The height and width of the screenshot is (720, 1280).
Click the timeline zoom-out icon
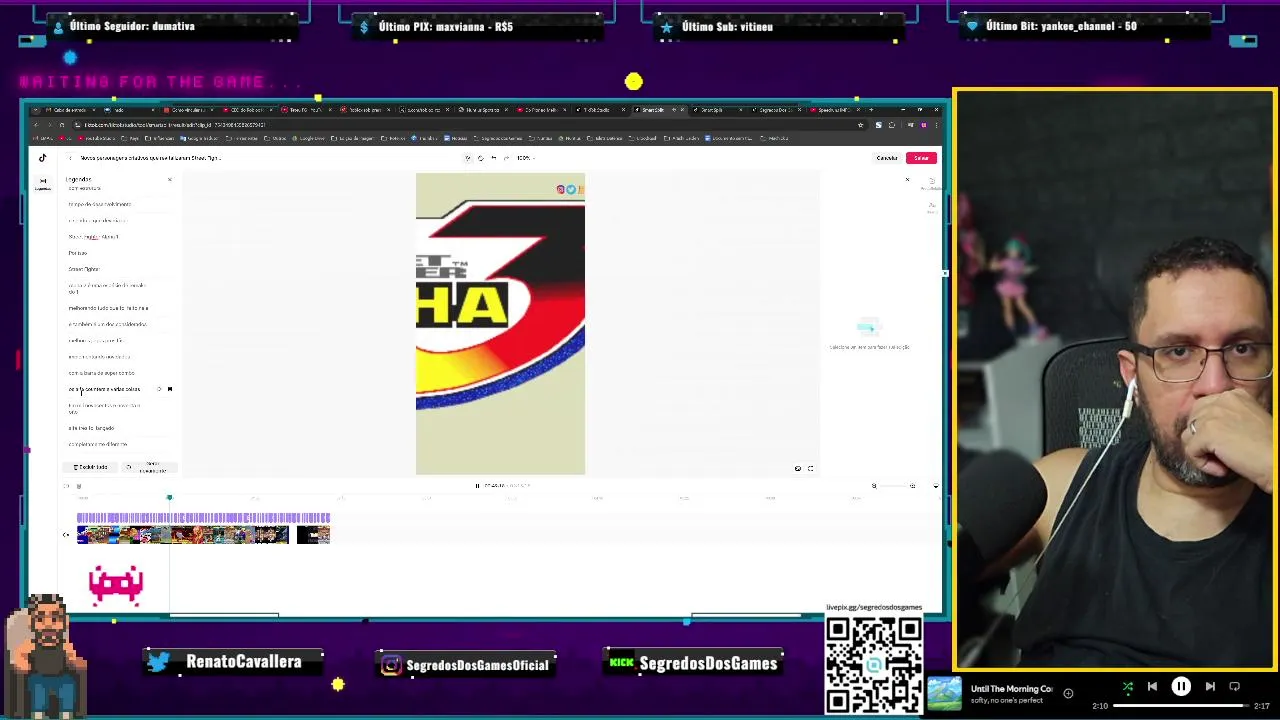click(874, 486)
